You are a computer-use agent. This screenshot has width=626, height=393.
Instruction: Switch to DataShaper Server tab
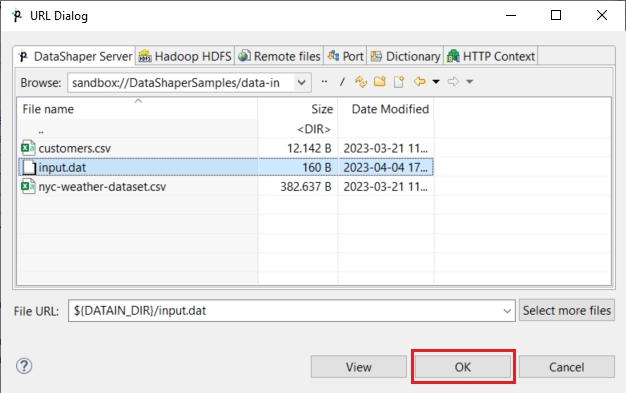coord(75,56)
